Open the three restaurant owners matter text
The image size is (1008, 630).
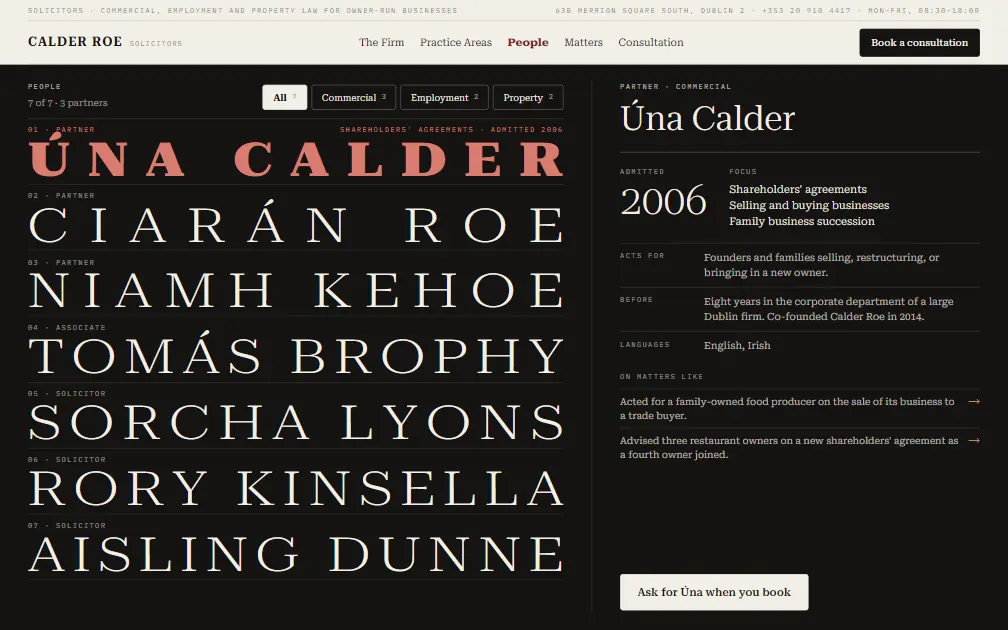[789, 447]
